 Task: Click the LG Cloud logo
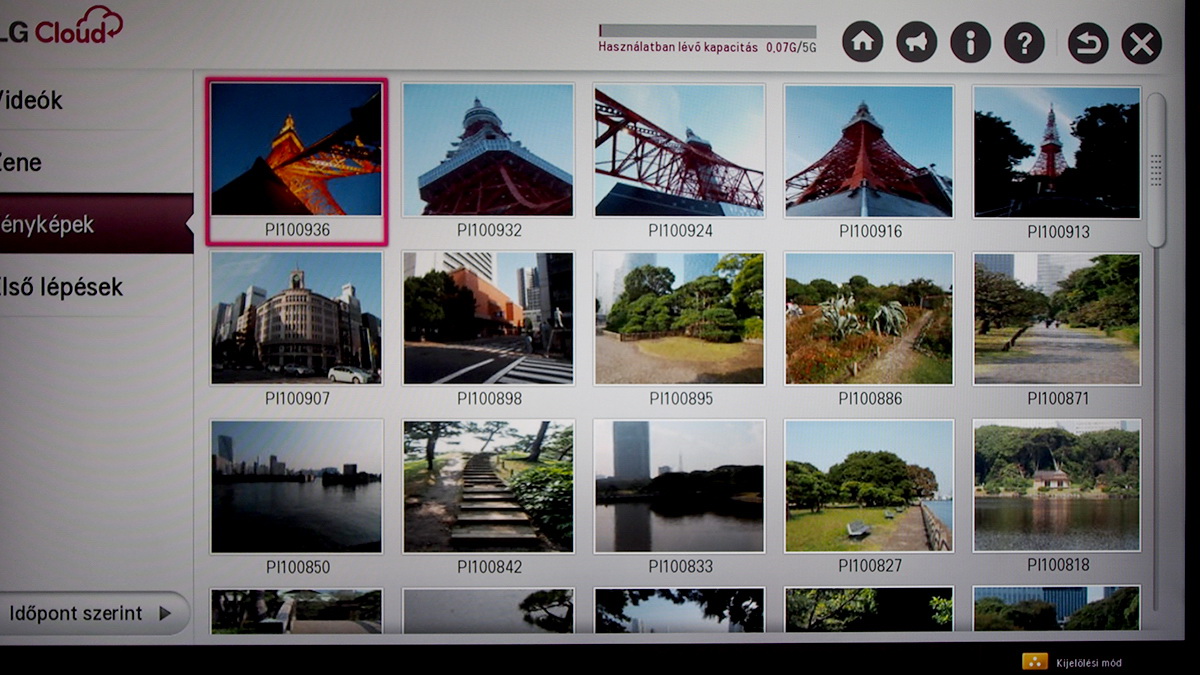(x=62, y=25)
